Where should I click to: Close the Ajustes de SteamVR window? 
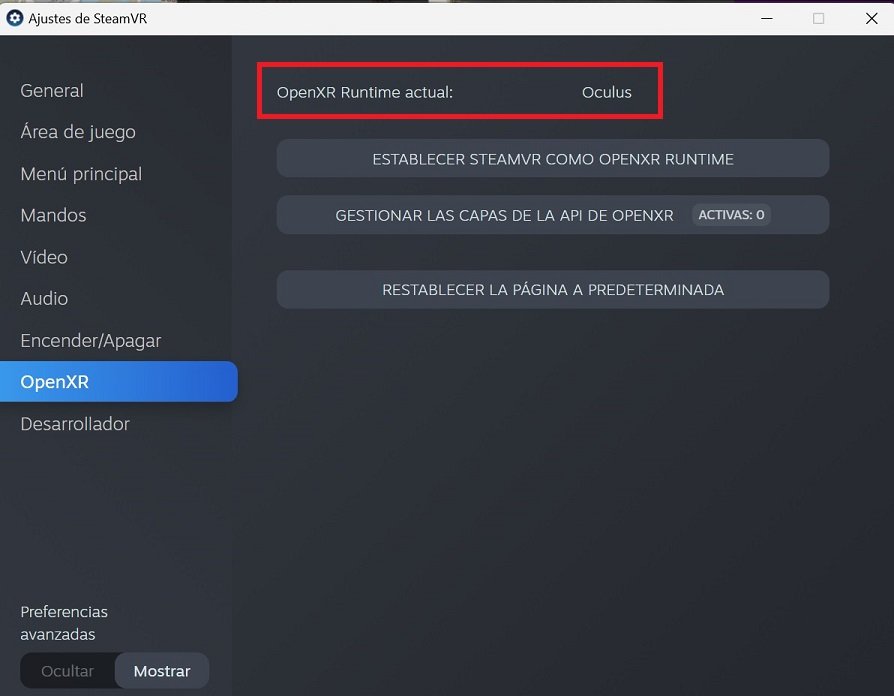871,18
